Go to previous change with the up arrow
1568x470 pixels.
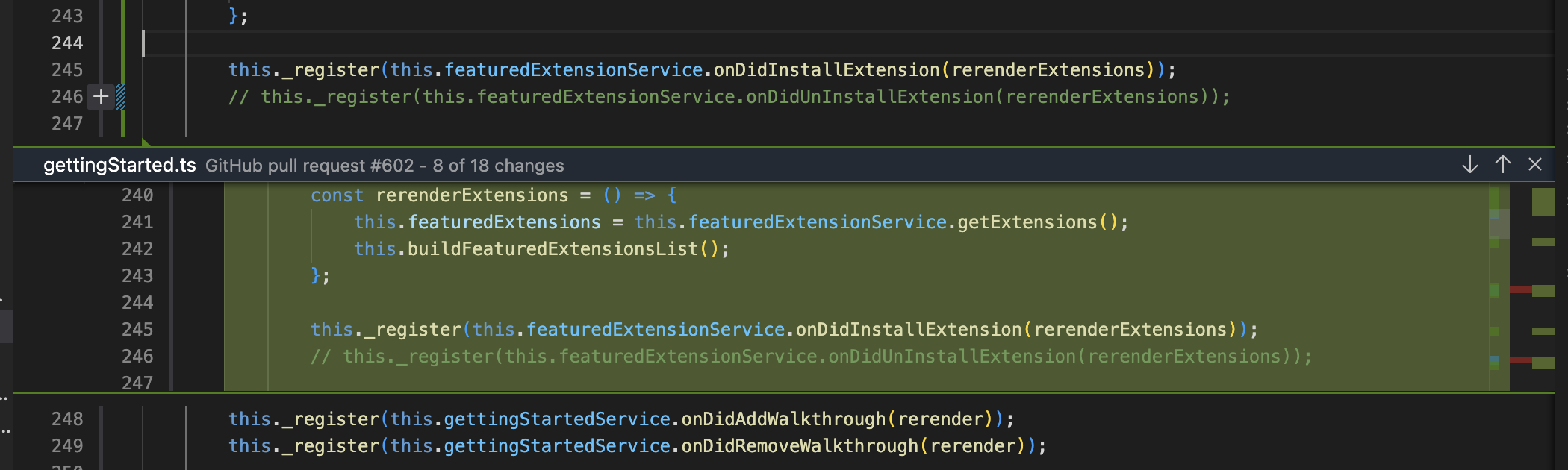pyautogui.click(x=1502, y=165)
